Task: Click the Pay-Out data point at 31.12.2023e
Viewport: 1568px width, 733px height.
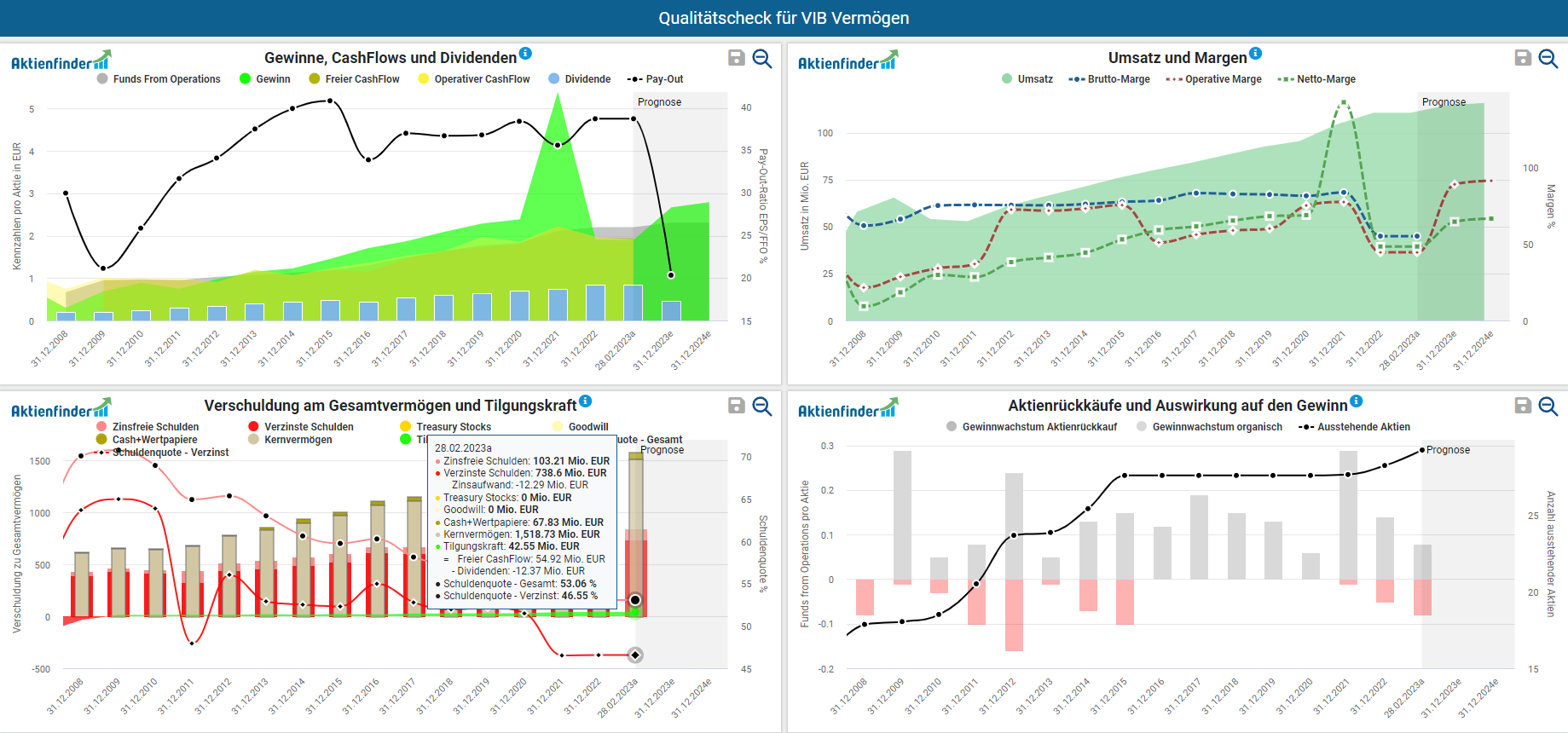Action: (671, 275)
